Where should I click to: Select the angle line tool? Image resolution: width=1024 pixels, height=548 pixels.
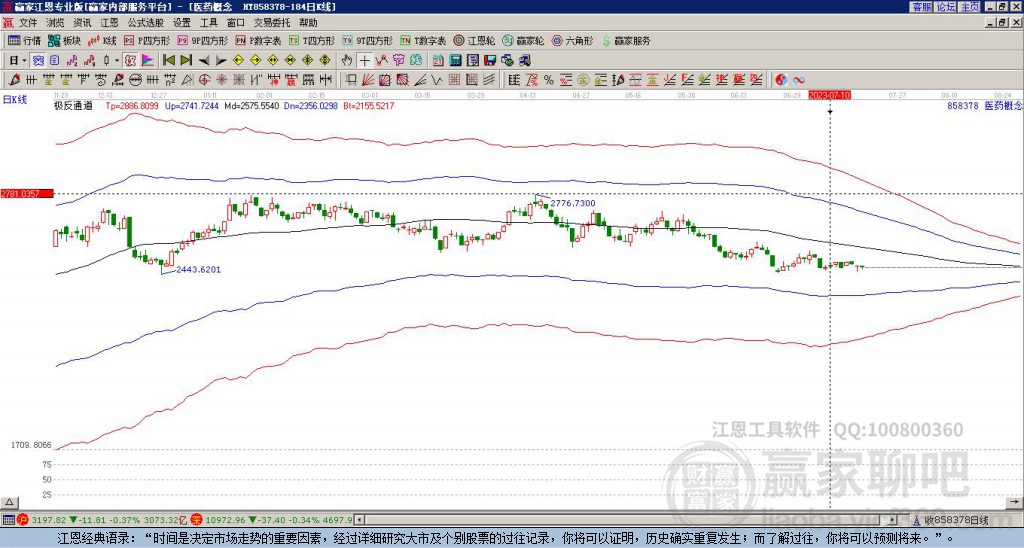421,80
